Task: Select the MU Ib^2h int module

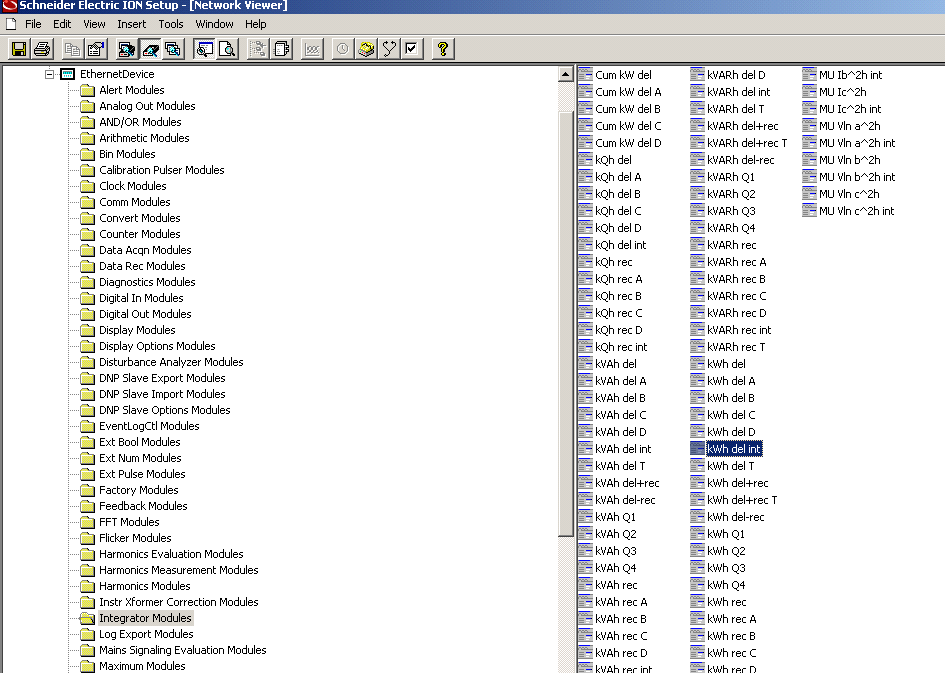Action: 850,75
